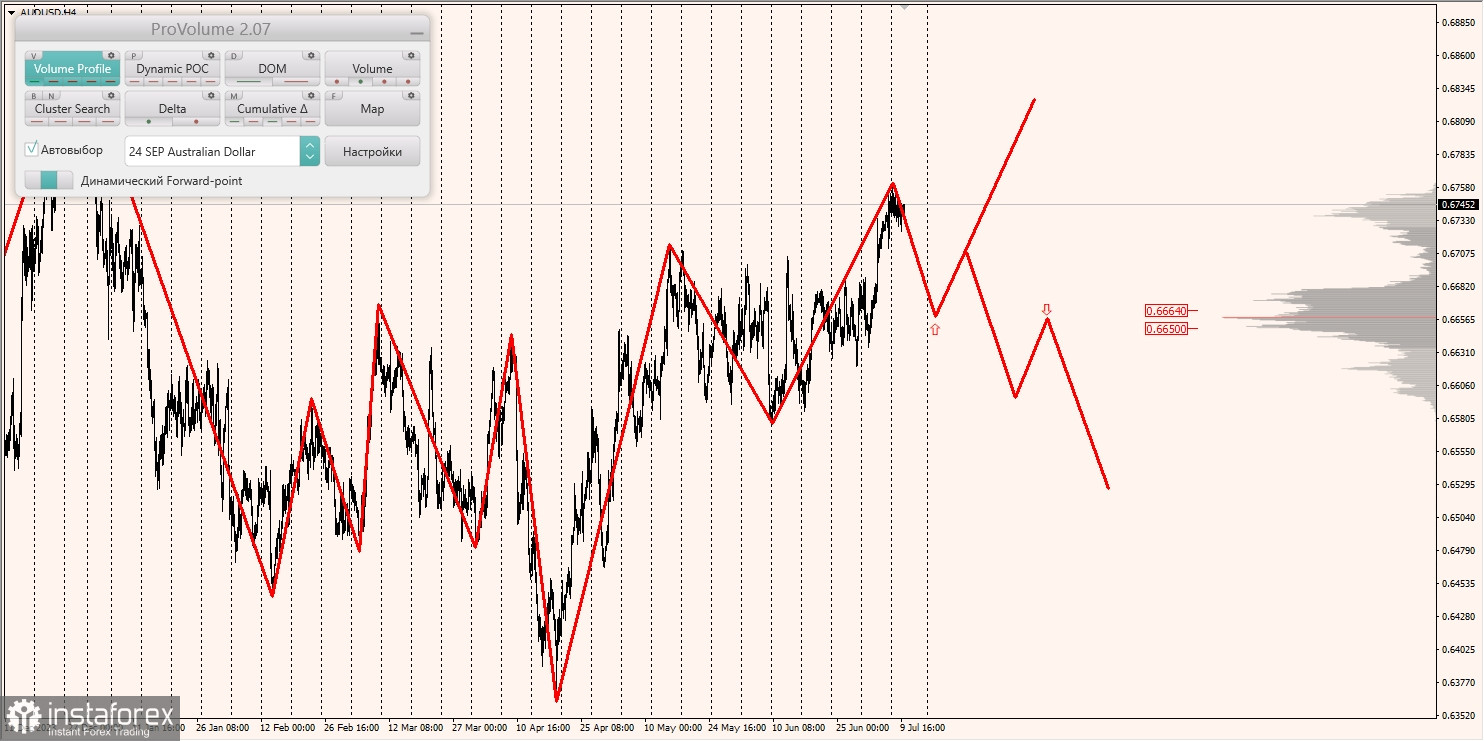1484x741 pixels.
Task: Minimize the ProVolume 2.07 panel
Action: 416,32
